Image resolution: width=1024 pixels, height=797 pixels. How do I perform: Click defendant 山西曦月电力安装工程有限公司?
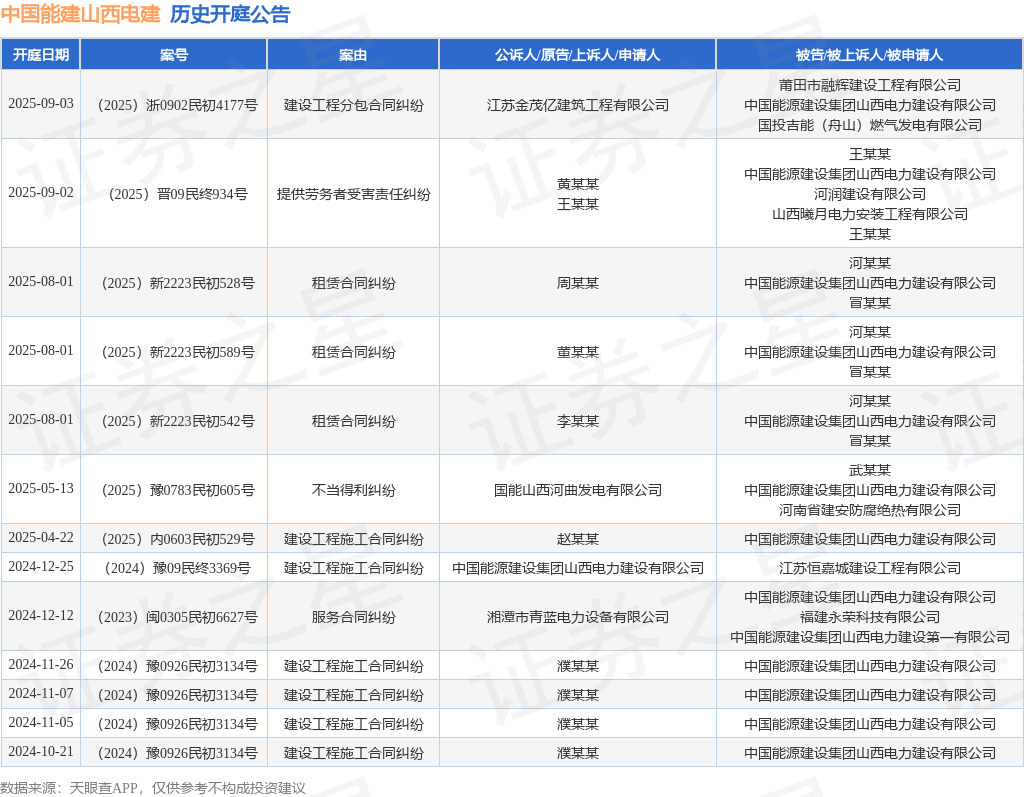click(870, 214)
